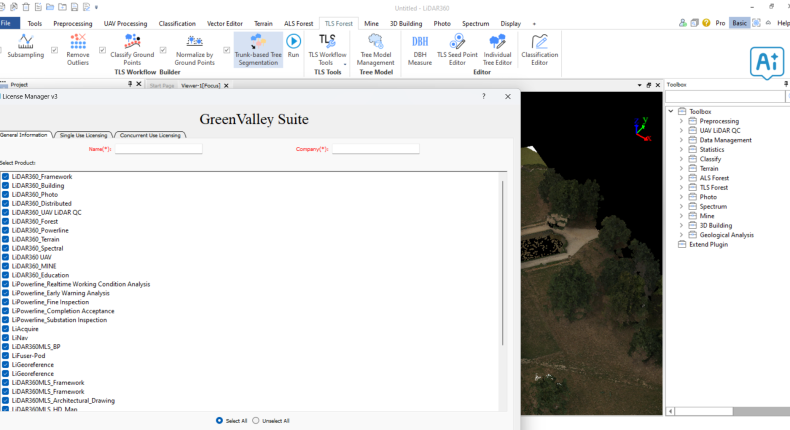Close the Viewer-1 tab

(226, 86)
